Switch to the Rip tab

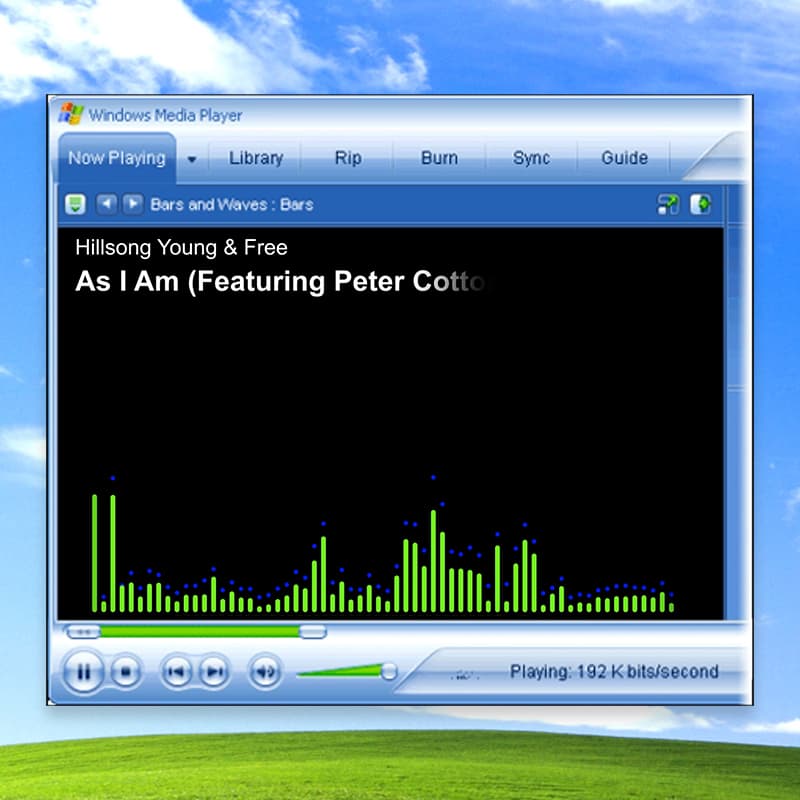click(x=348, y=158)
